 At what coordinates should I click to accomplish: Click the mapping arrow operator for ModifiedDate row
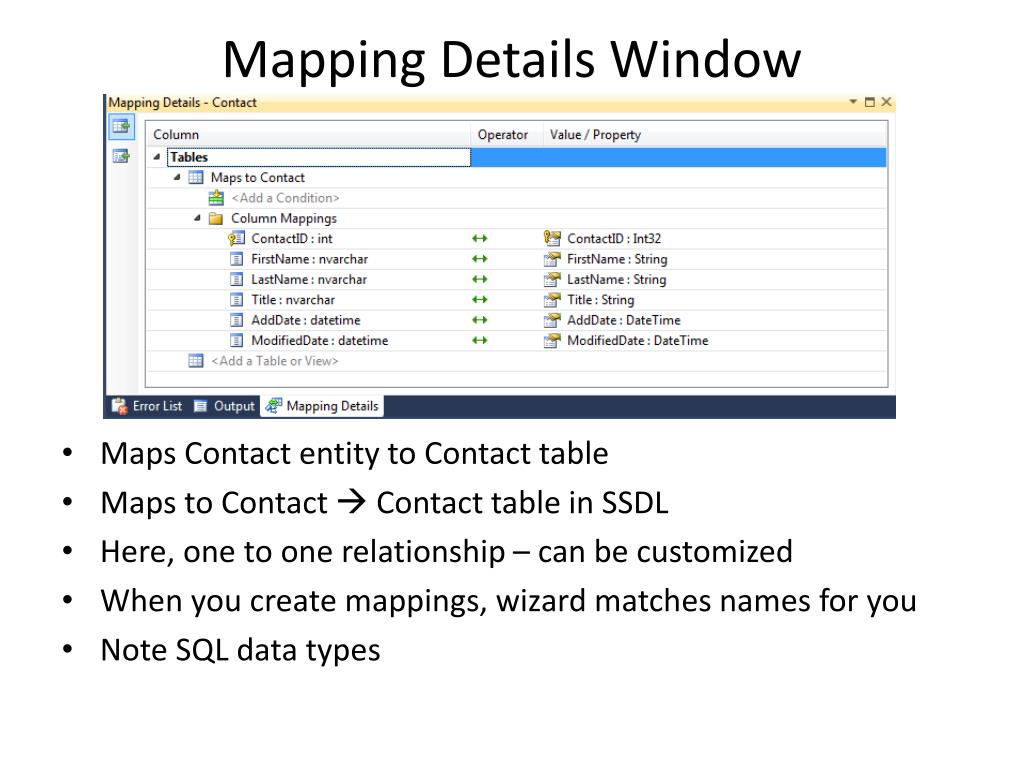[x=479, y=340]
